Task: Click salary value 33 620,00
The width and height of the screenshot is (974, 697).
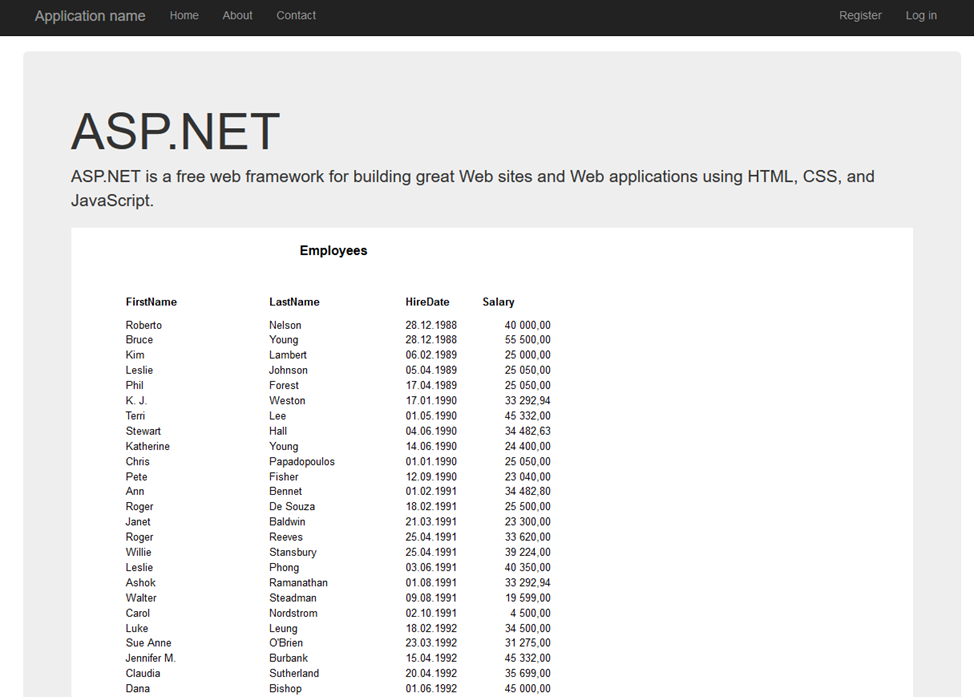Action: [x=527, y=537]
